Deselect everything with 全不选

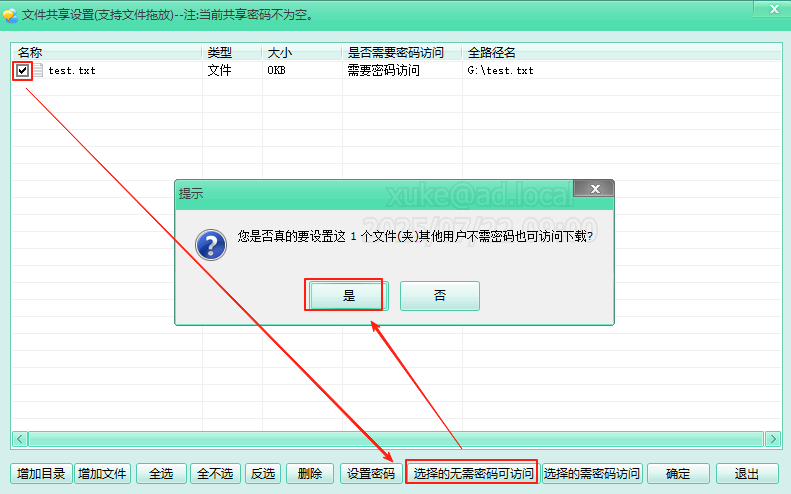click(x=214, y=474)
